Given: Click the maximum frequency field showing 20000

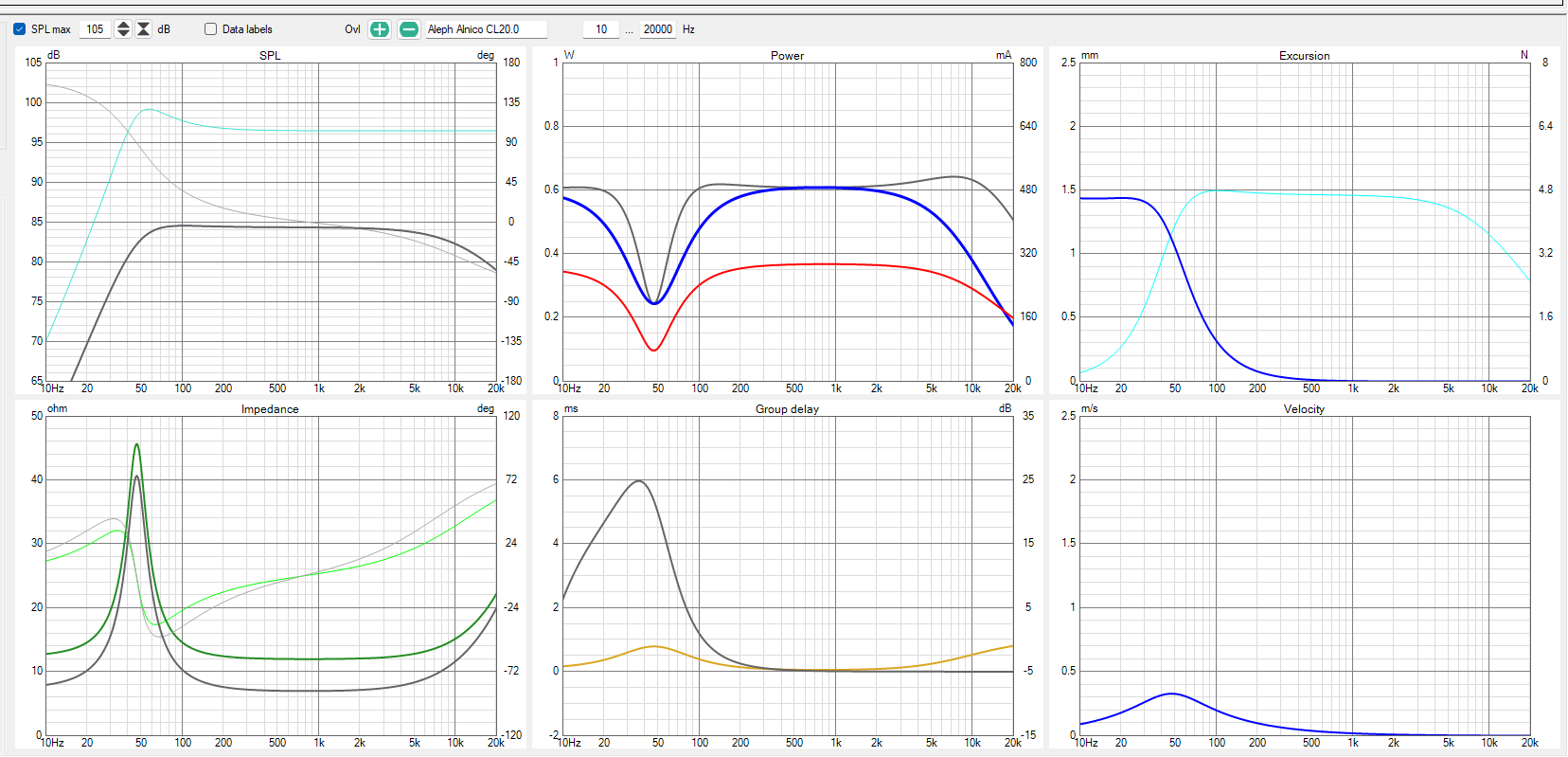Looking at the screenshot, I should tap(657, 29).
